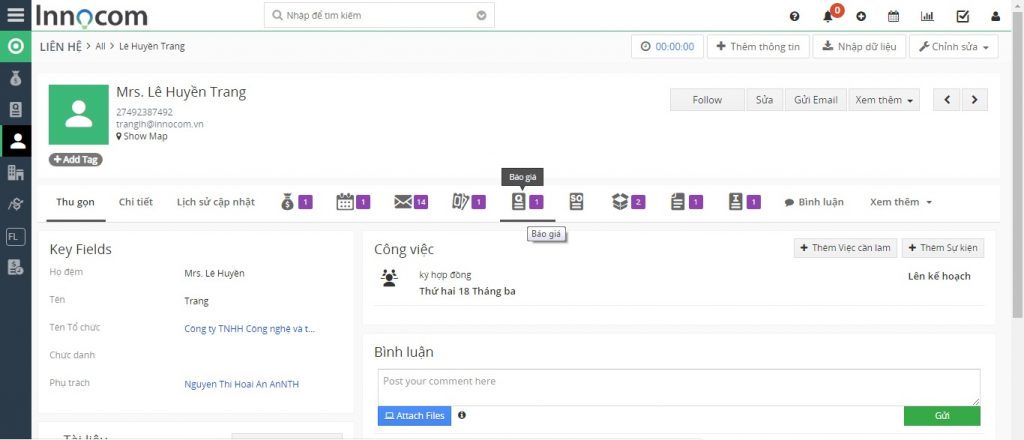Open the FL module in sidebar

click(x=15, y=236)
